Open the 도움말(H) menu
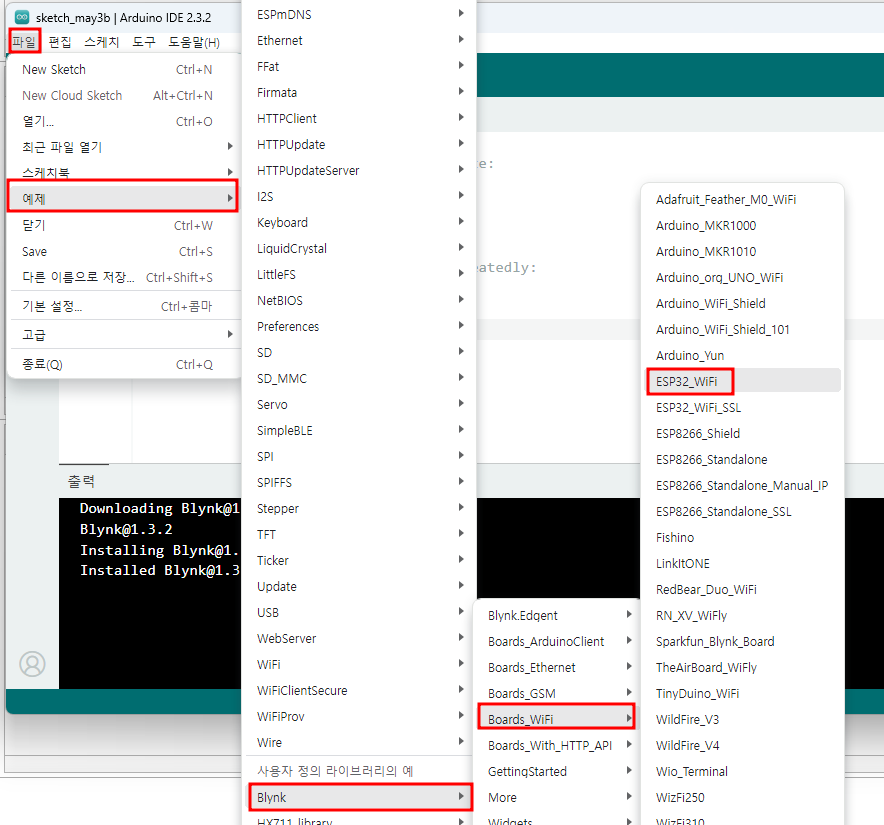The height and width of the screenshot is (825, 884). pos(194,42)
